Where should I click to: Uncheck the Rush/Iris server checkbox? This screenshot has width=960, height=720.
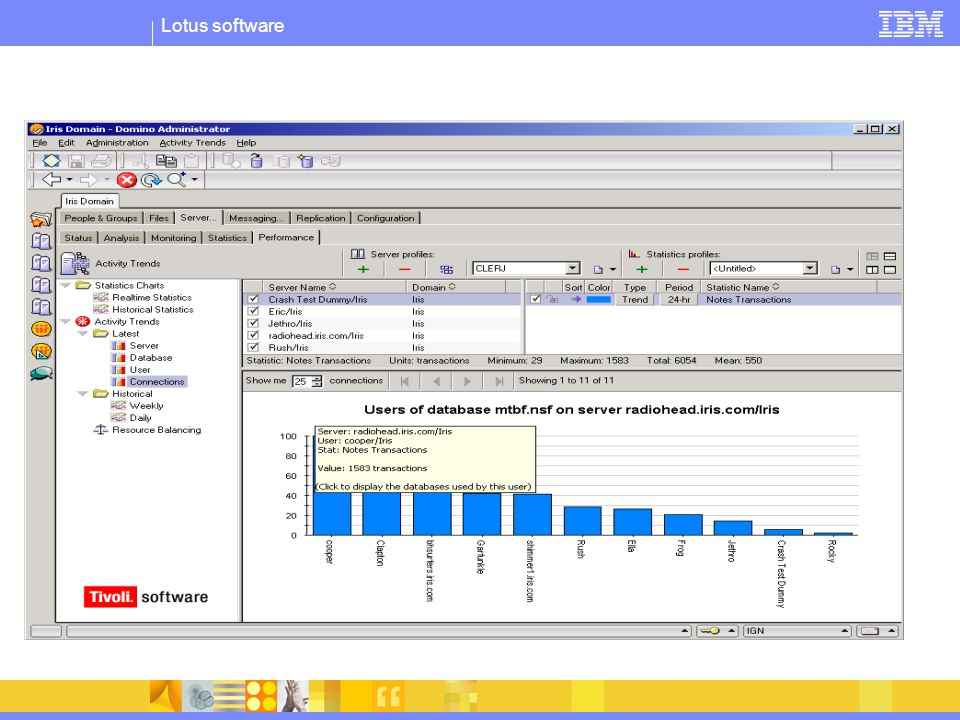click(253, 347)
